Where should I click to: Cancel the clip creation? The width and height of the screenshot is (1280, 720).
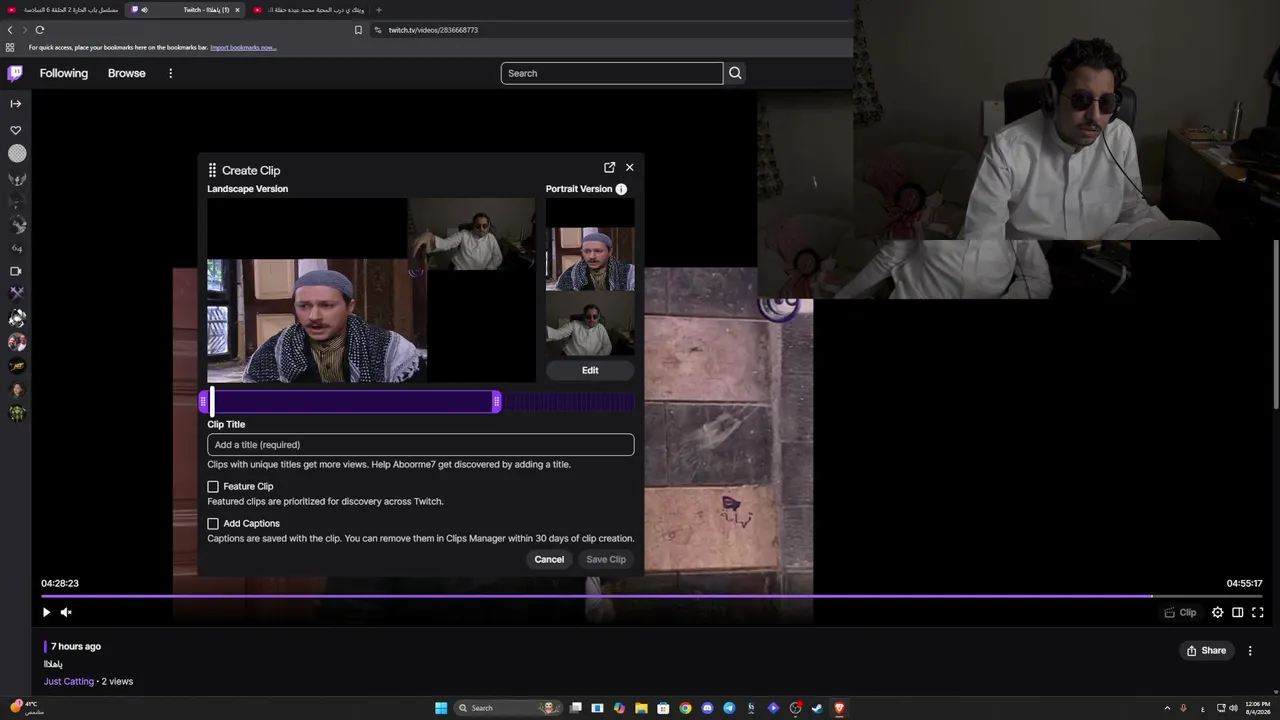pos(549,559)
